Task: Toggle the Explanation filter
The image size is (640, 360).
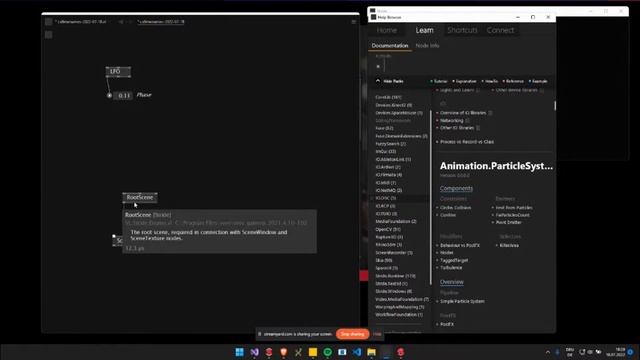Action: 464,81
